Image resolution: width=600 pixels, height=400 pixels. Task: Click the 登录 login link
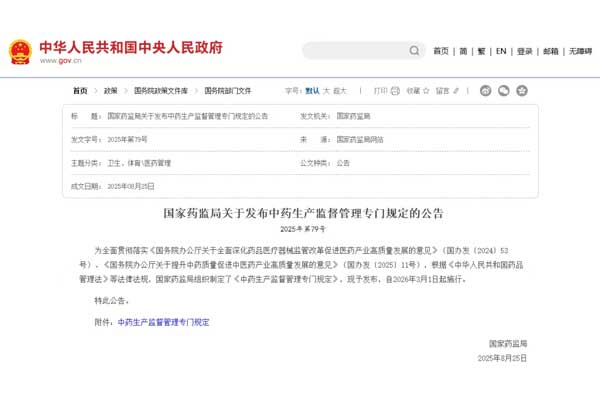525,51
